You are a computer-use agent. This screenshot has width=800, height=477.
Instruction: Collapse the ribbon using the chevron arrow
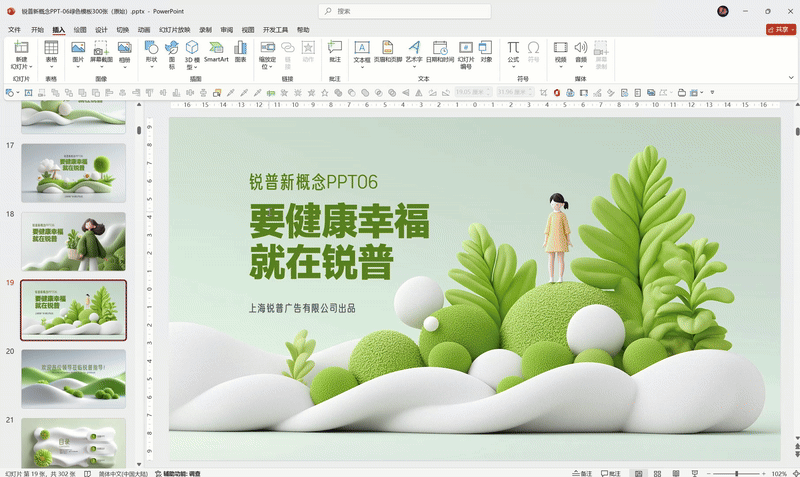point(792,78)
